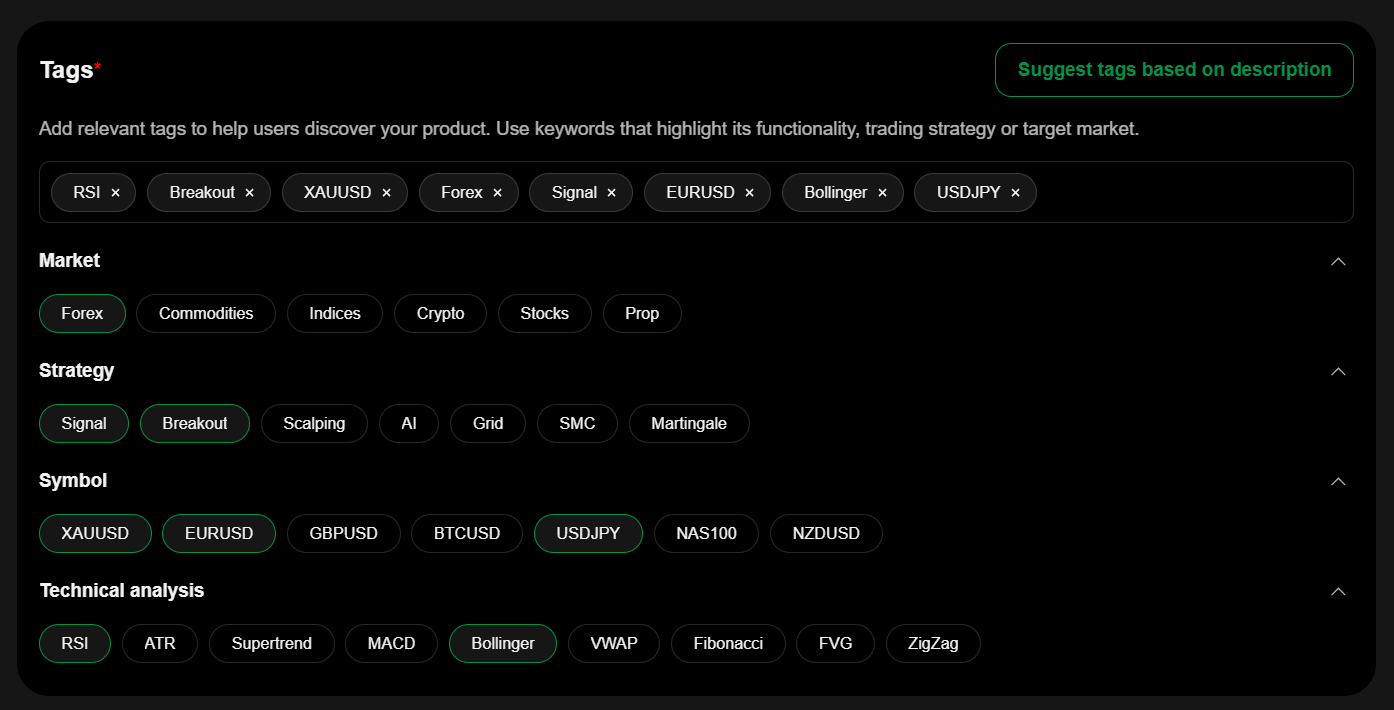Click the x on the Signal tag
Viewport: 1394px width, 710px height.
pos(612,193)
